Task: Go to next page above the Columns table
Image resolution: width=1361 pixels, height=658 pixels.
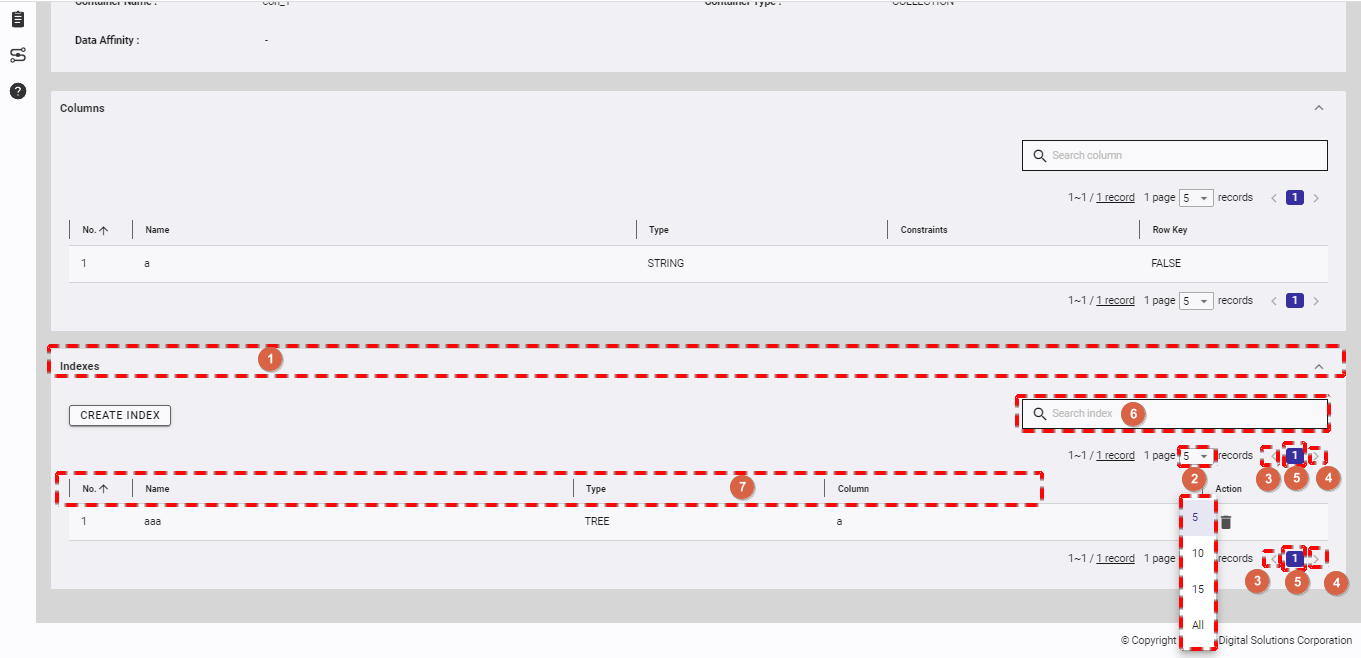Action: (x=1316, y=198)
